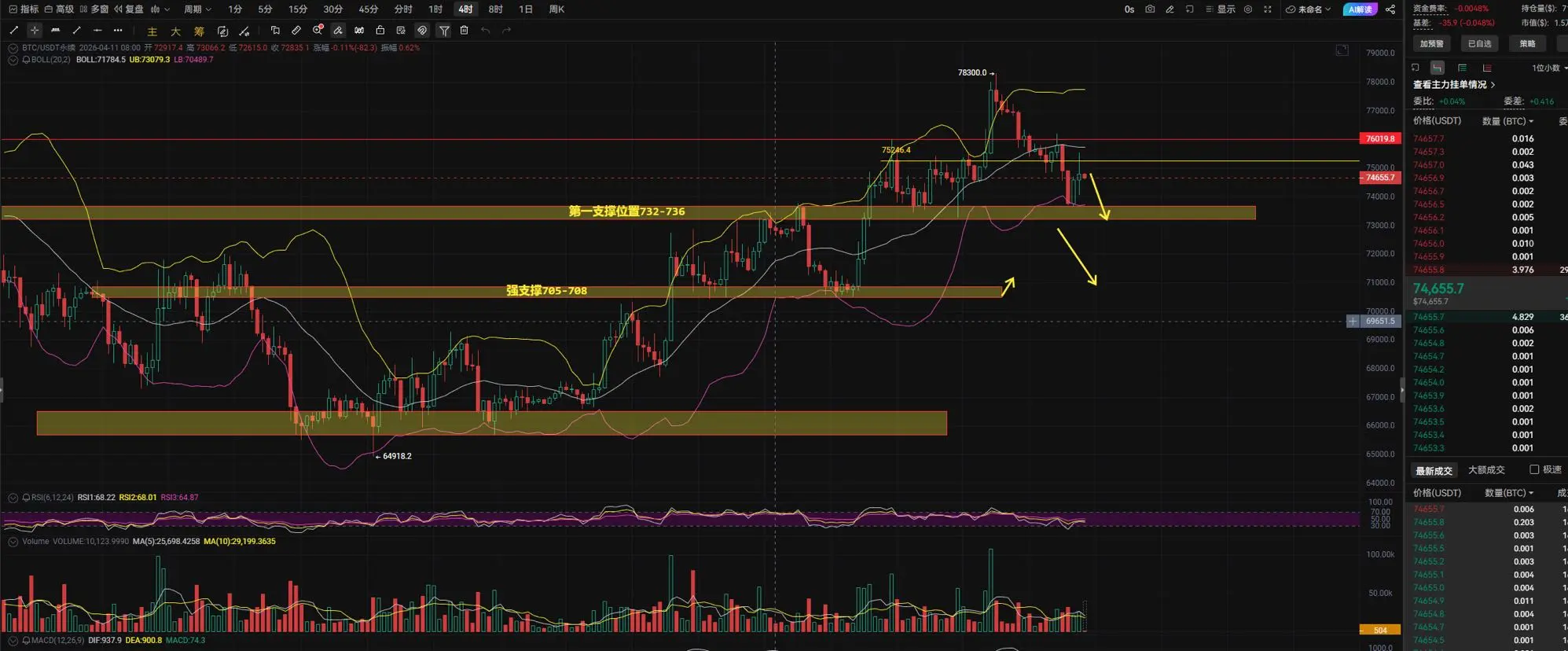Toggle the 显示 display options
This screenshot has height=651, width=1568.
coord(1221,9)
